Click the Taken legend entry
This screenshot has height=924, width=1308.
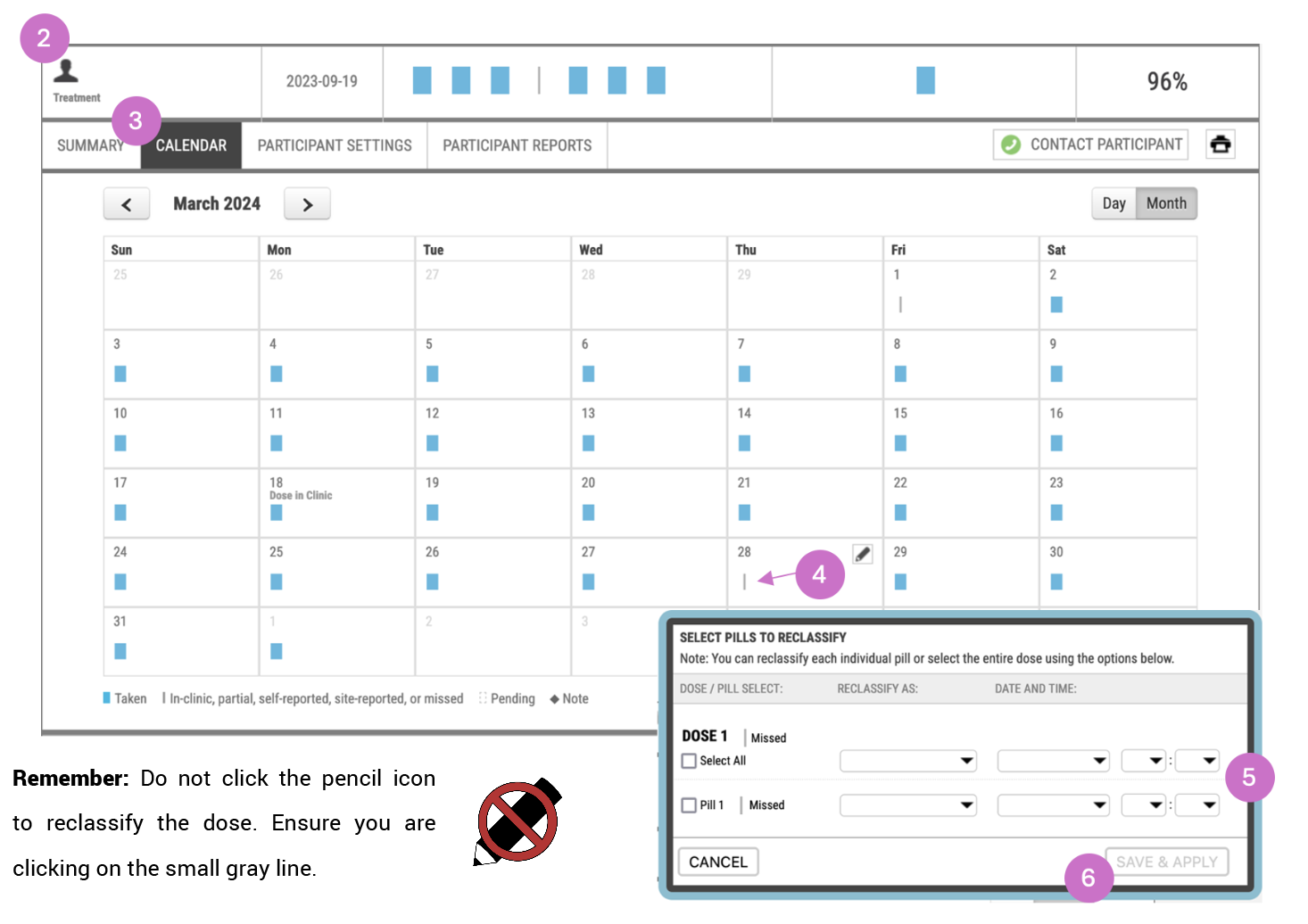pyautogui.click(x=125, y=698)
